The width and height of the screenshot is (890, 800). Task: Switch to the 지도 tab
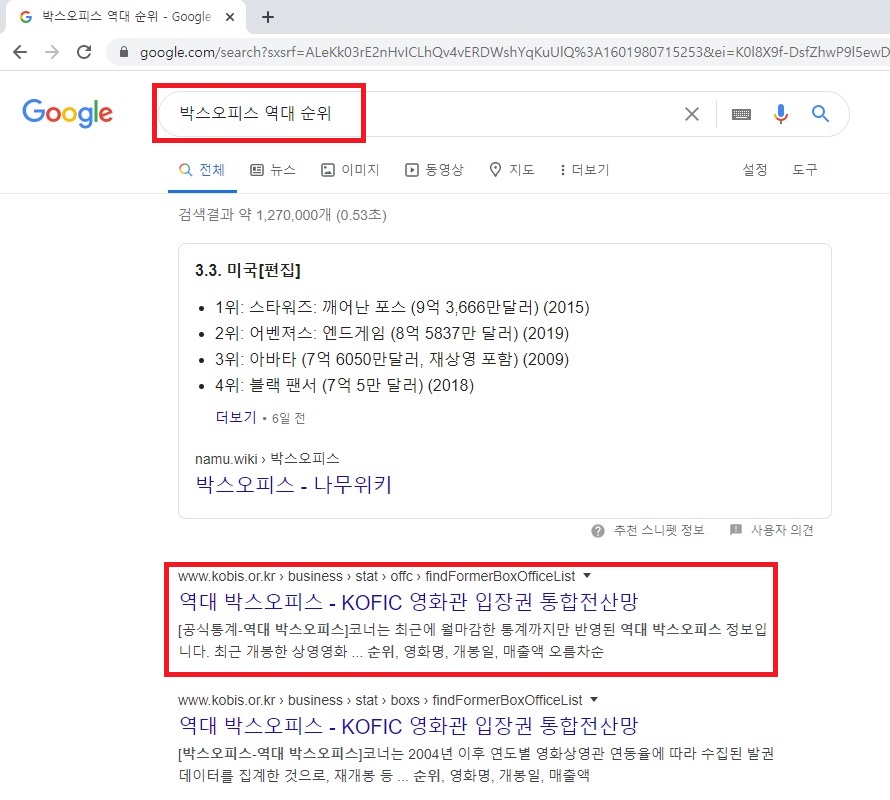tap(512, 170)
